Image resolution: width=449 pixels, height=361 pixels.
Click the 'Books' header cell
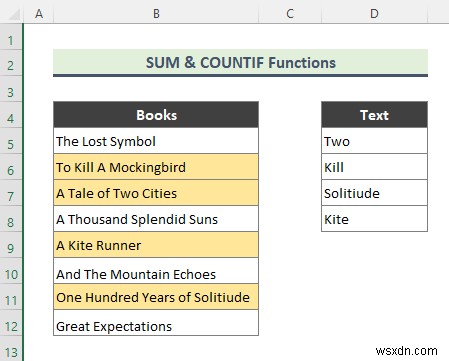click(156, 115)
